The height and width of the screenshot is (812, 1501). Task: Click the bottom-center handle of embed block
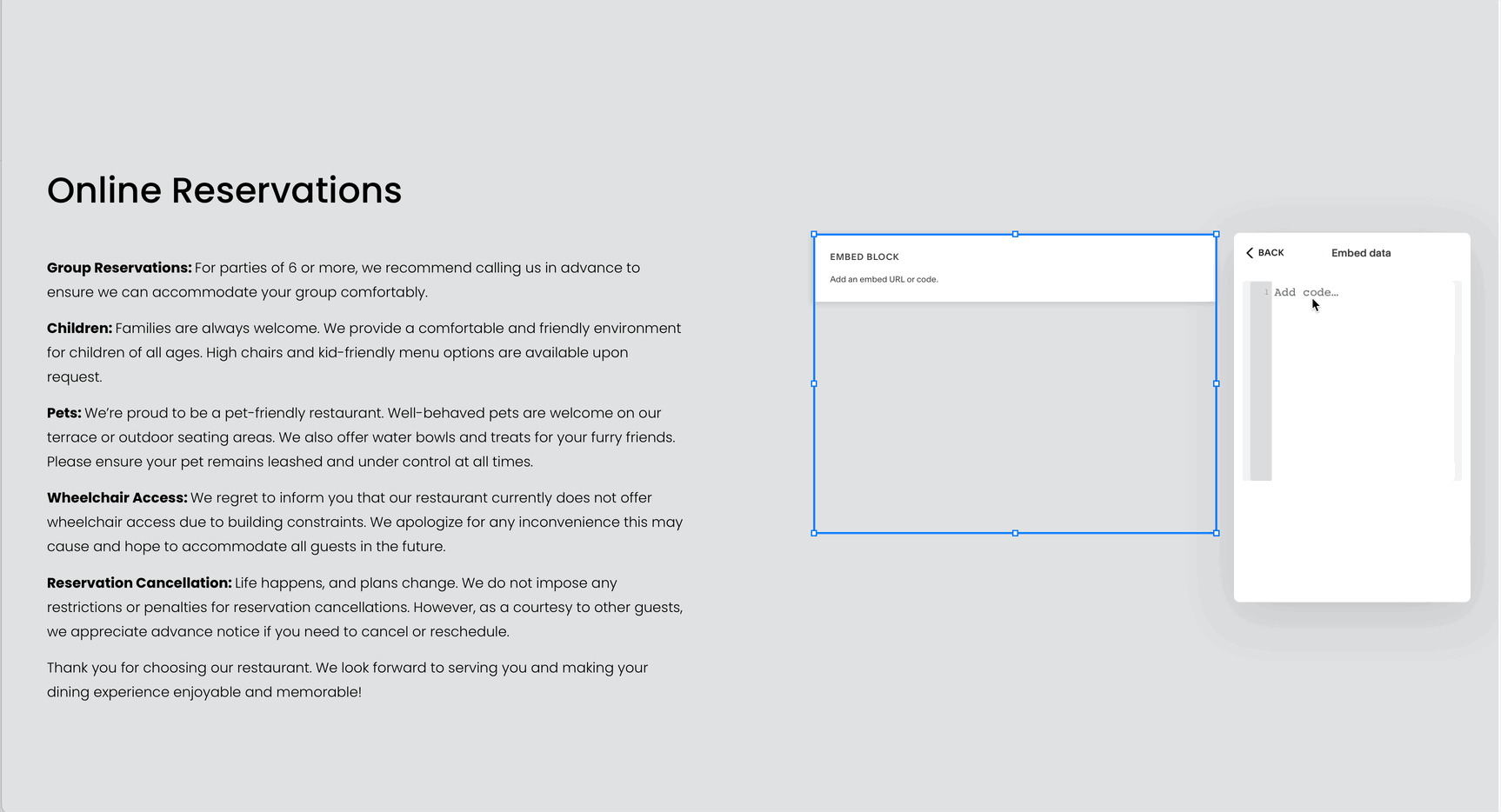1015,533
